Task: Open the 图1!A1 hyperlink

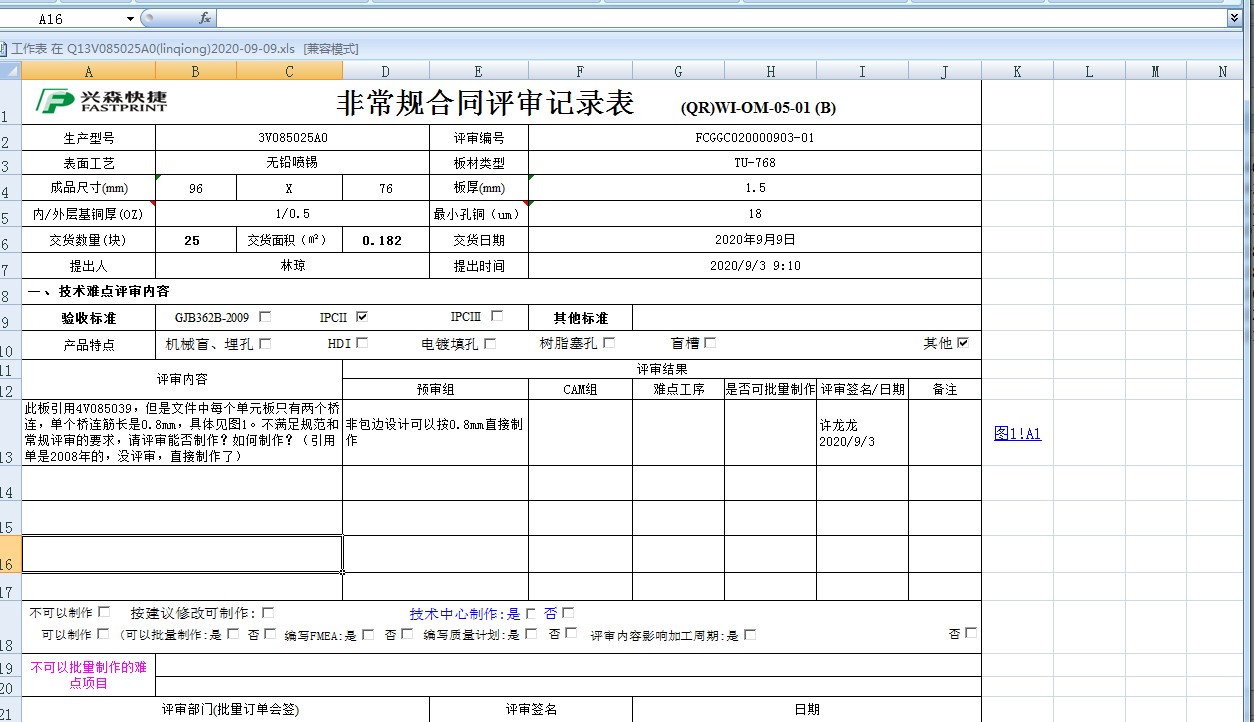Action: point(1018,433)
